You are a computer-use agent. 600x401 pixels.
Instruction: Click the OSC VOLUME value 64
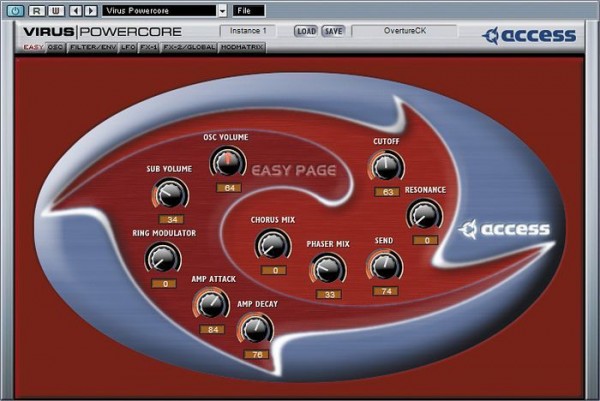[x=229, y=188]
